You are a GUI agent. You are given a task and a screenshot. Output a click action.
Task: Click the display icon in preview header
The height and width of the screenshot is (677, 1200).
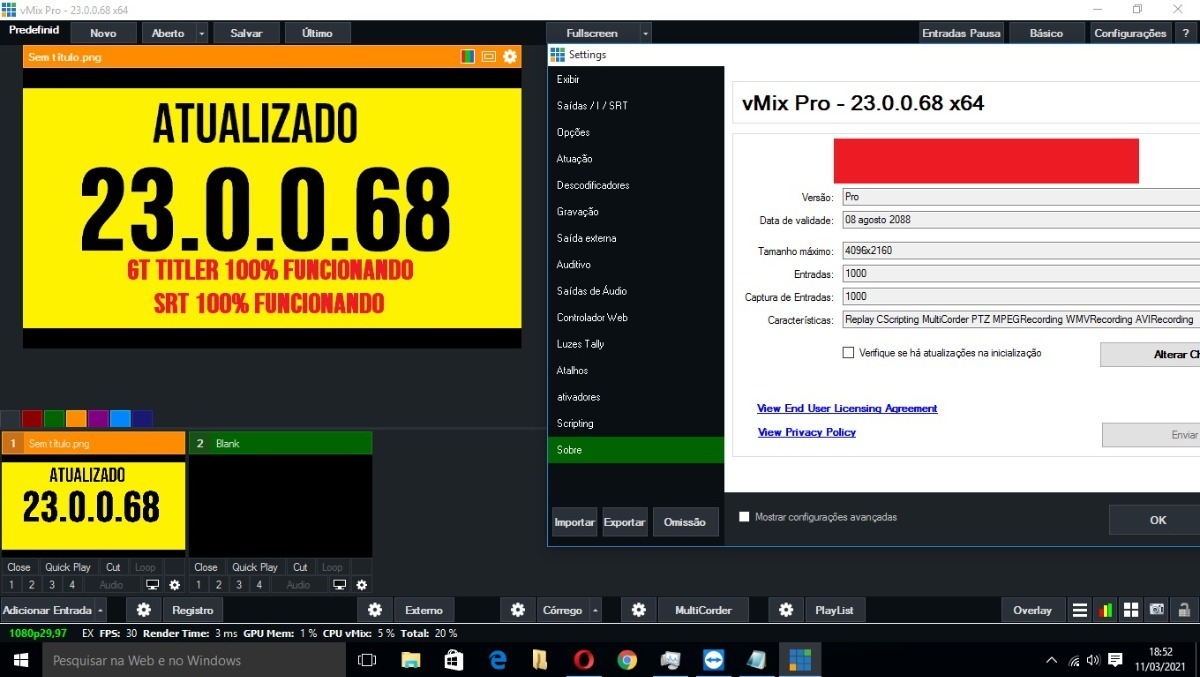489,57
